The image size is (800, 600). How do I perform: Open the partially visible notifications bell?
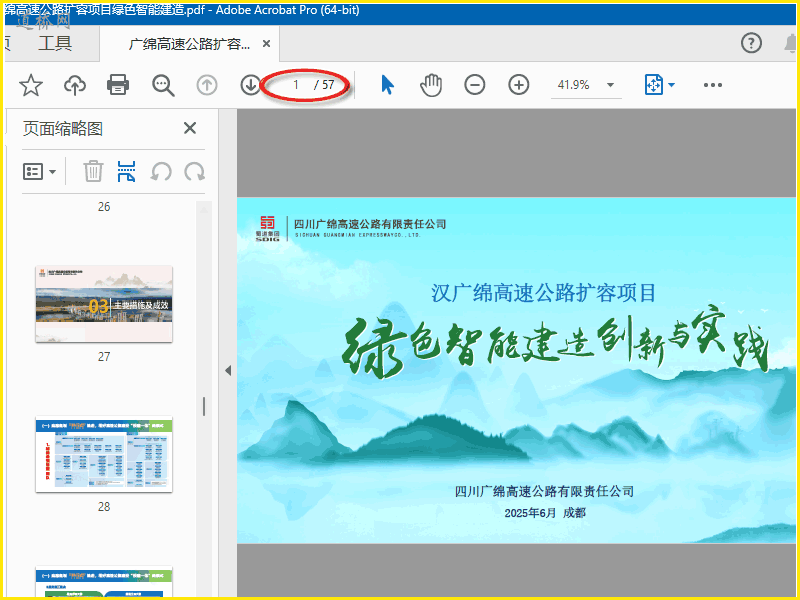791,44
